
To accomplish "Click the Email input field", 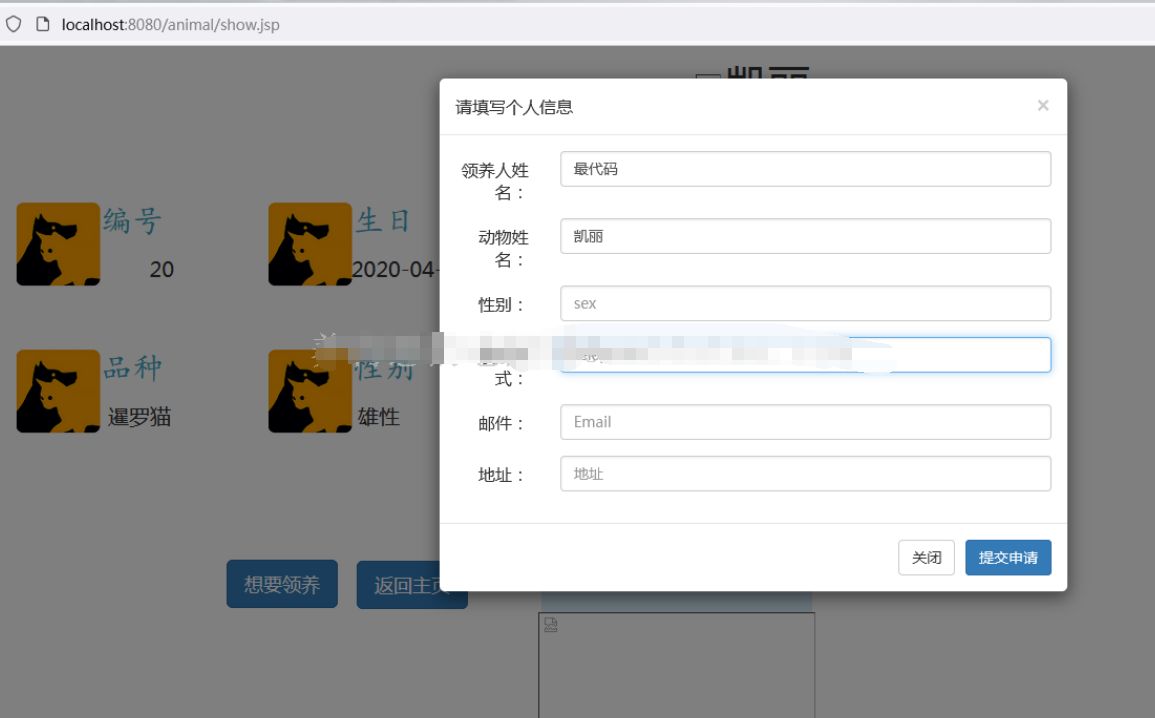I will (805, 422).
